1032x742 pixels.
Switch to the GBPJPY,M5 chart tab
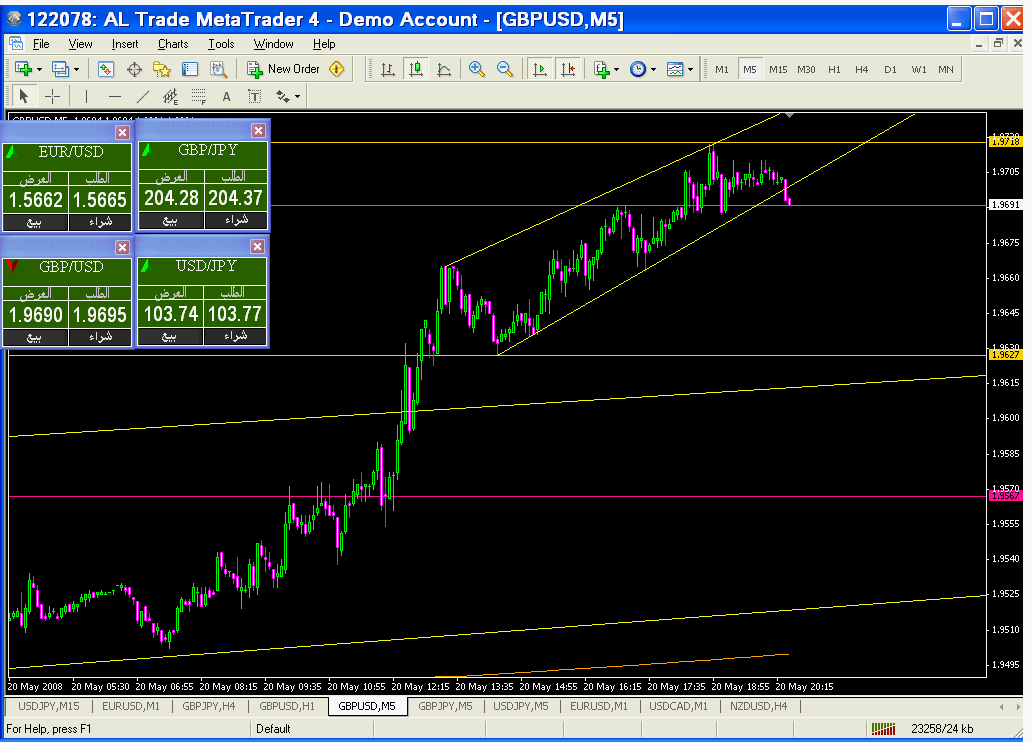(x=445, y=705)
